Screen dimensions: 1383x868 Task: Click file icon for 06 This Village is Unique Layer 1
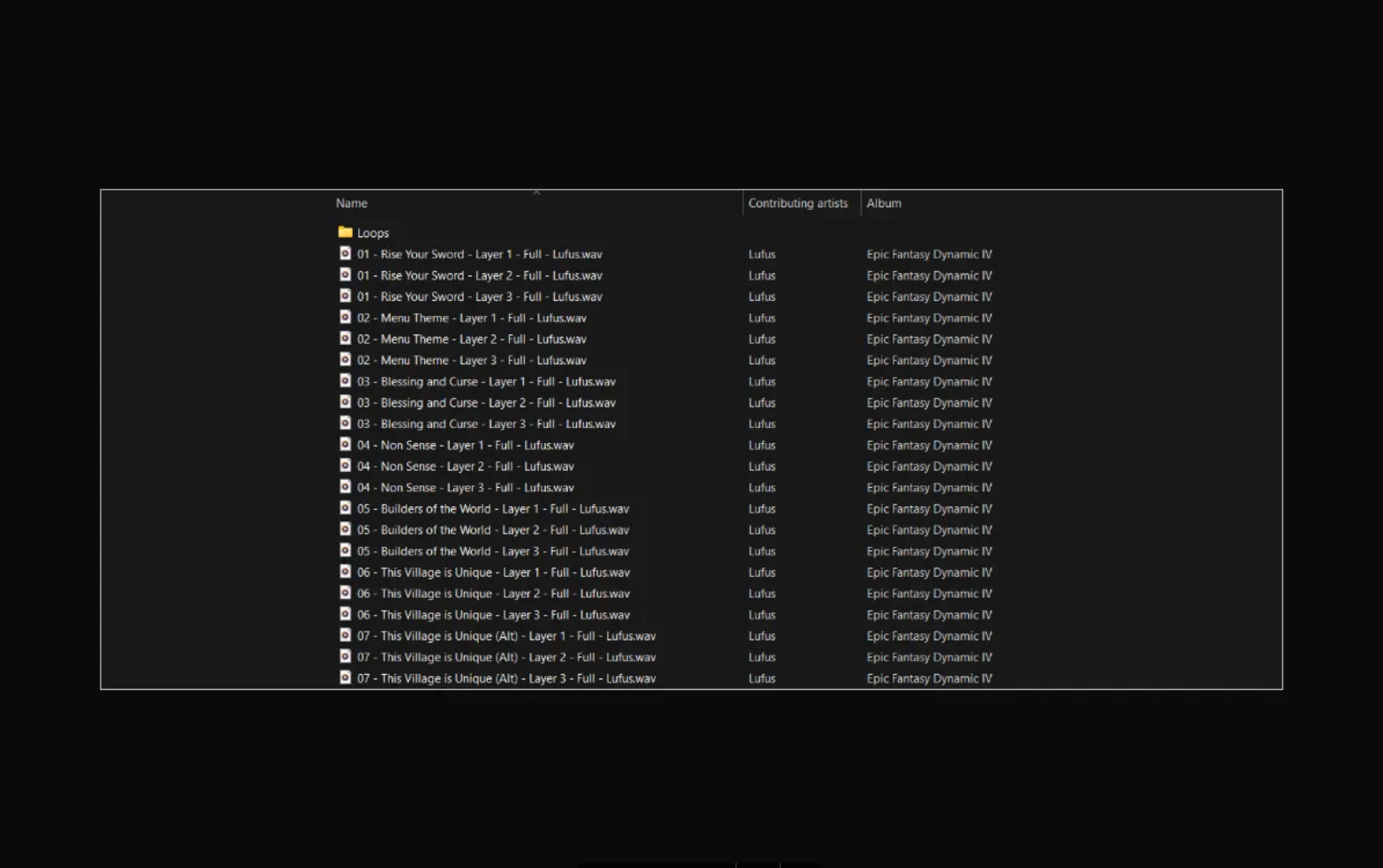click(345, 571)
